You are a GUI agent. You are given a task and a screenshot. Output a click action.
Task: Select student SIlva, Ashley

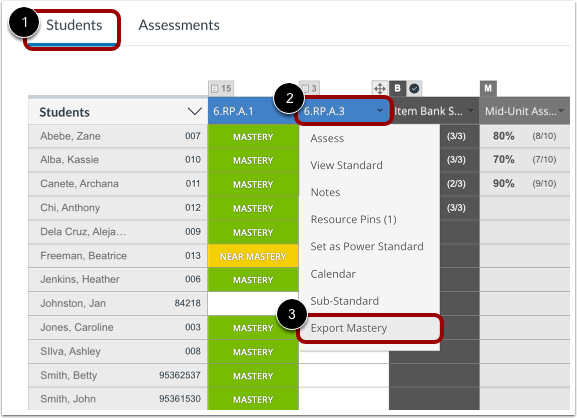[70, 351]
